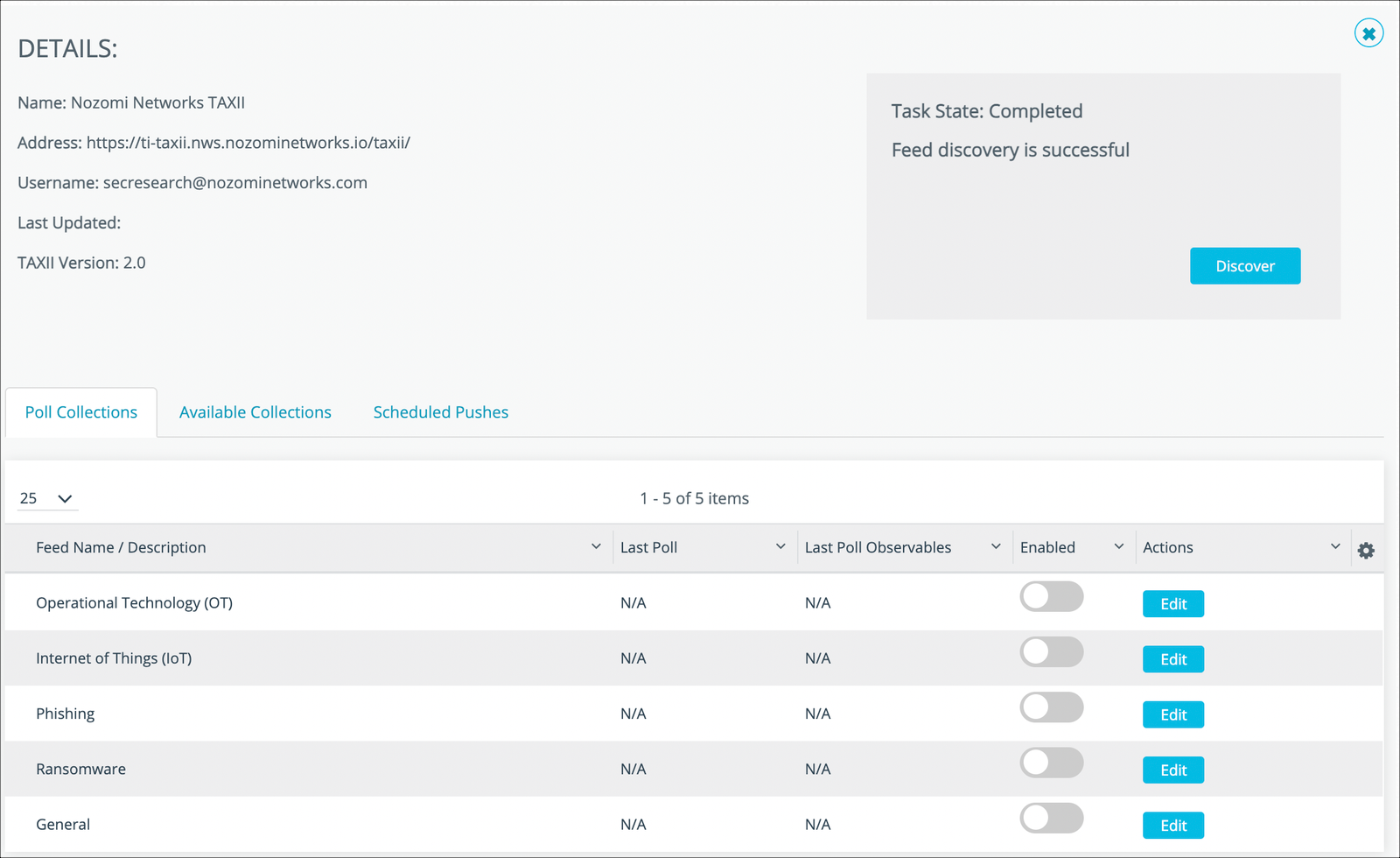The image size is (1400, 858).
Task: Click the Enabled column header label
Action: 1047,547
